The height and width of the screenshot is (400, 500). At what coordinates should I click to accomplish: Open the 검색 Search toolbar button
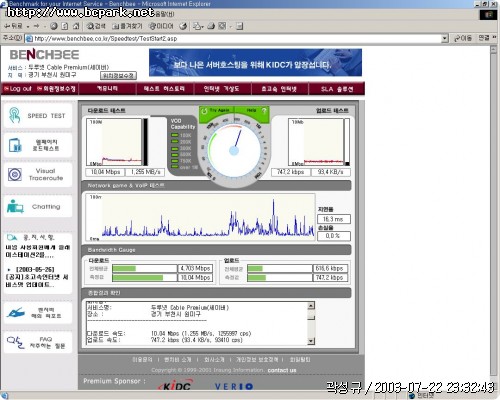tap(96, 26)
